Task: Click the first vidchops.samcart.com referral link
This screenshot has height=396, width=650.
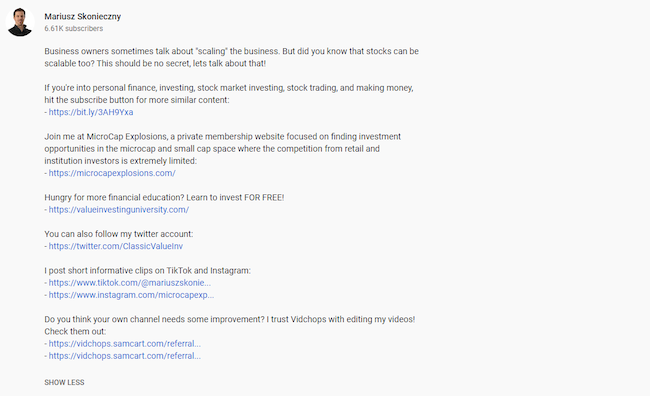Action: tap(125, 344)
